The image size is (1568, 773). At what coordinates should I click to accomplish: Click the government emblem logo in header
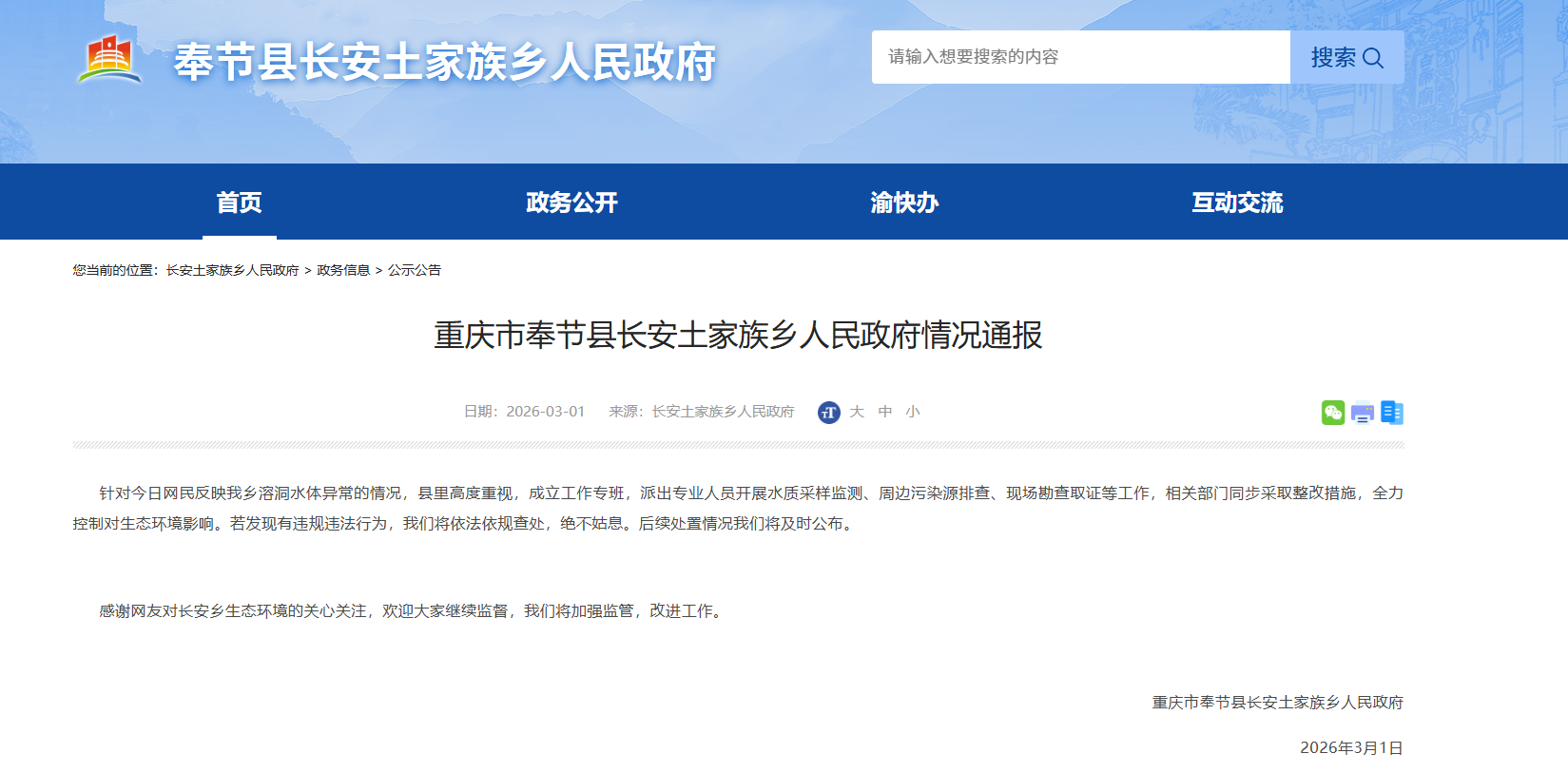point(109,60)
